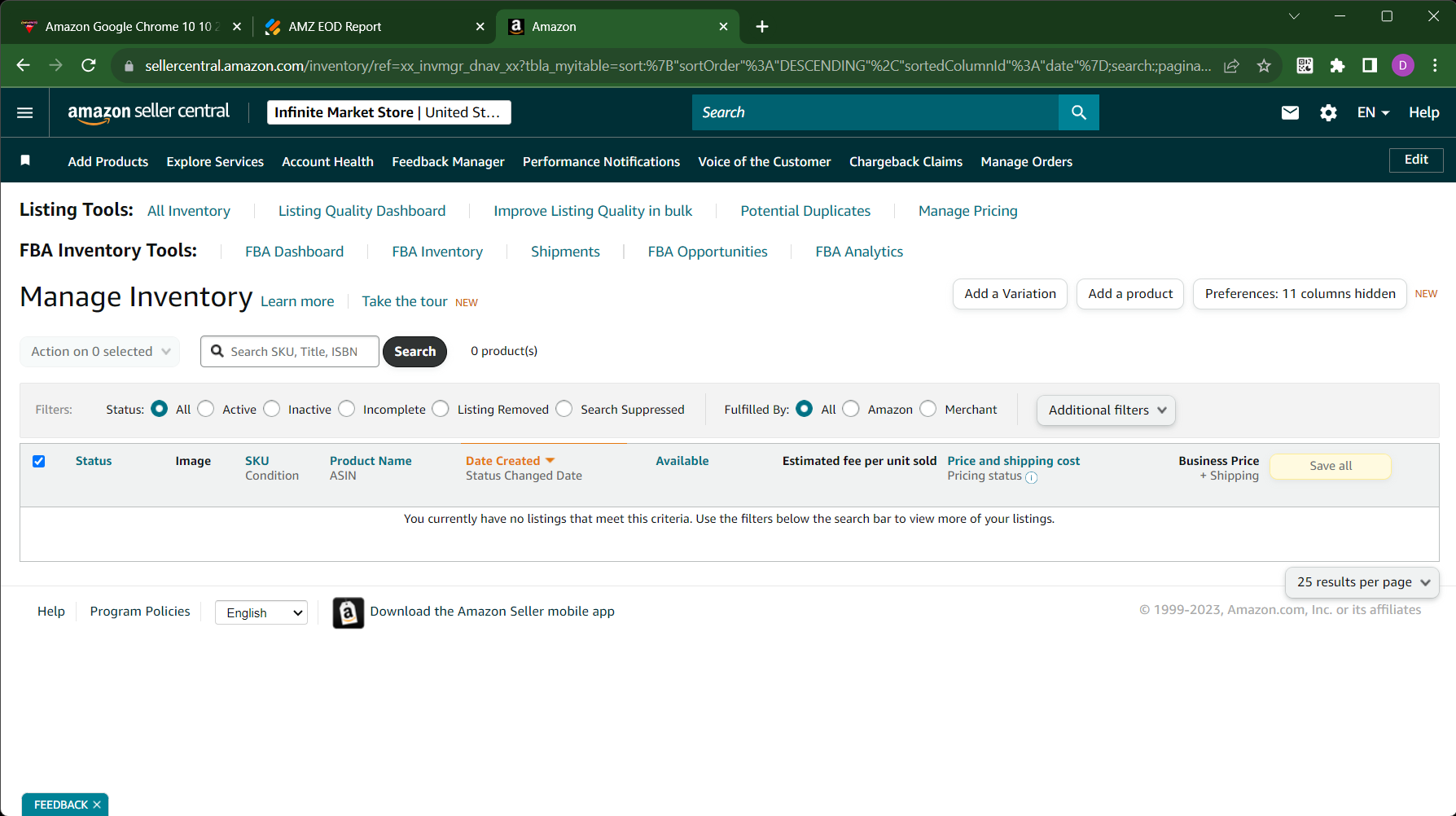Viewport: 1456px width, 816px height.
Task: Sort by Price and shipping cost column
Action: click(1013, 461)
